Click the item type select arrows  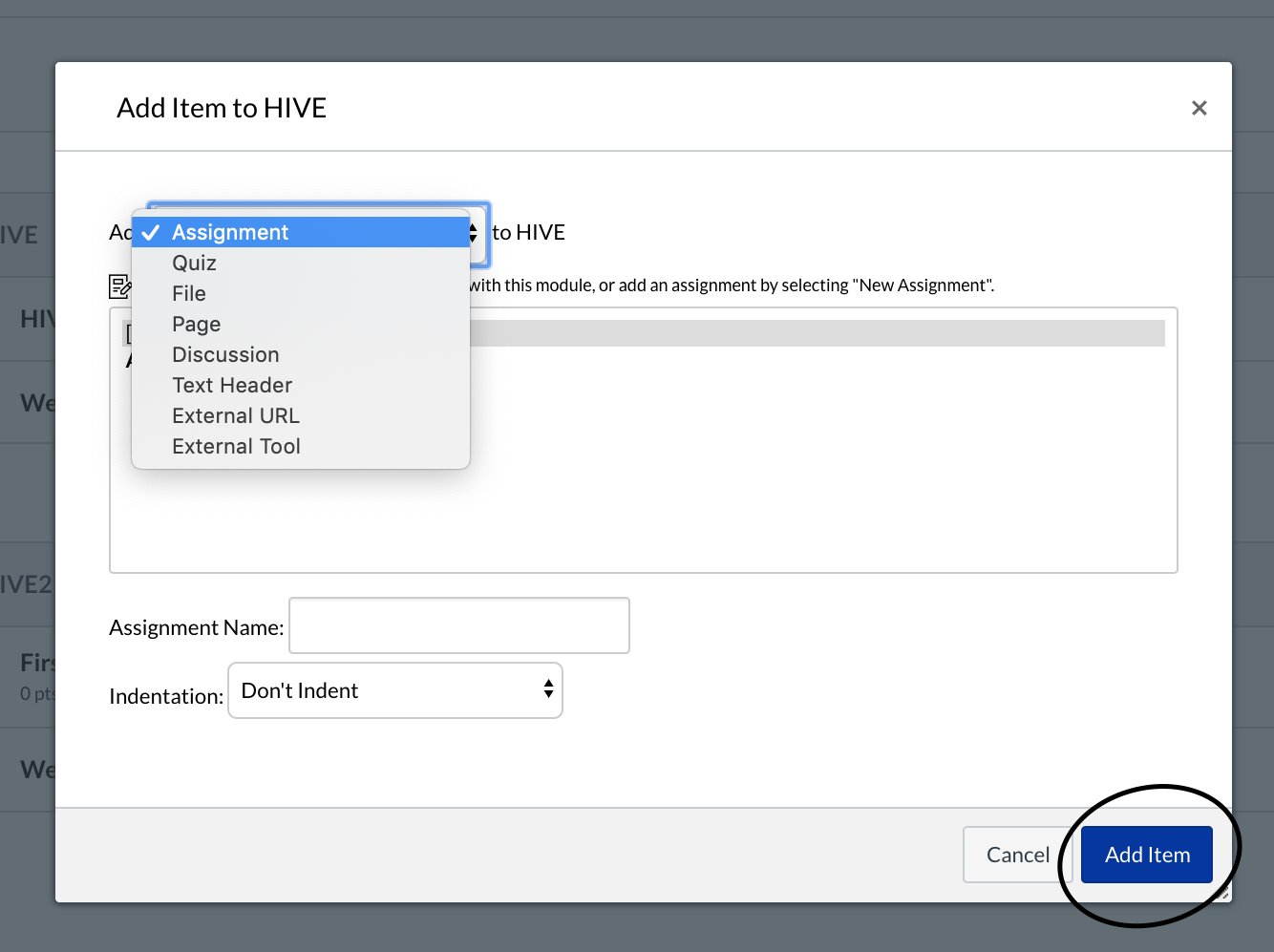point(474,233)
